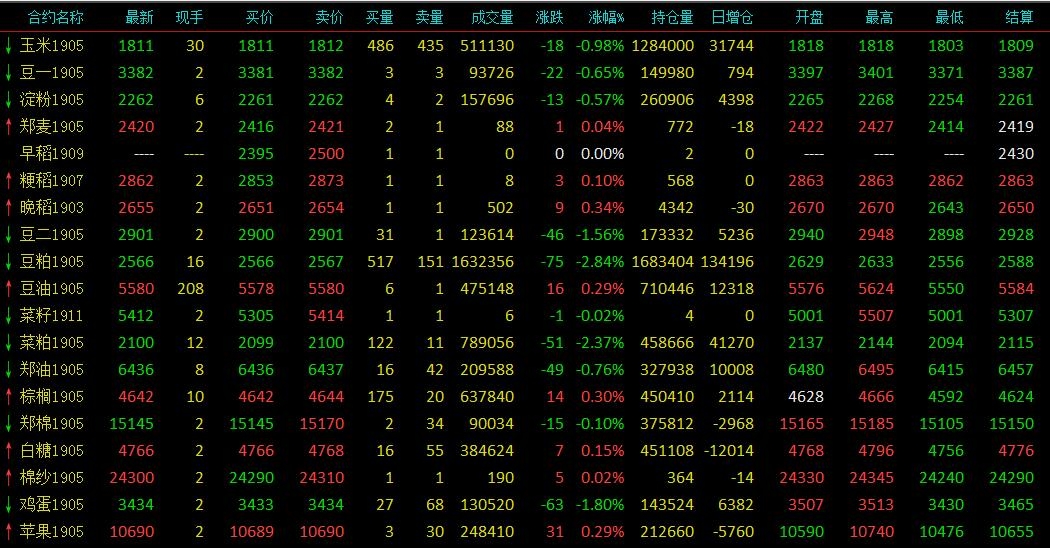Select the 早稻1909 contract

coord(52,153)
